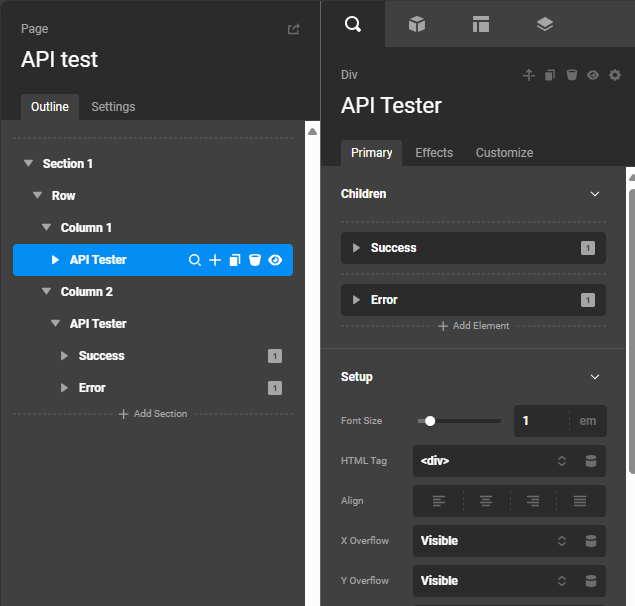Collapse the Section 1 tree node
Image resolution: width=635 pixels, height=606 pixels.
(28, 164)
